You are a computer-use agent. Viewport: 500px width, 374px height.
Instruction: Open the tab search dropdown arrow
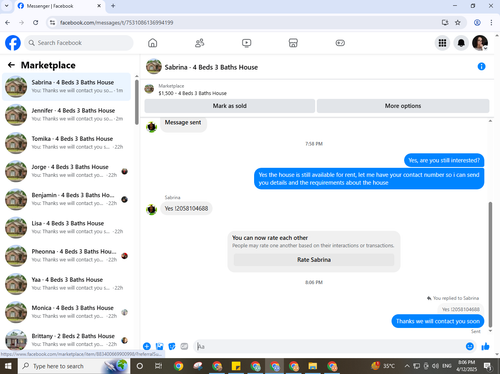6,6
